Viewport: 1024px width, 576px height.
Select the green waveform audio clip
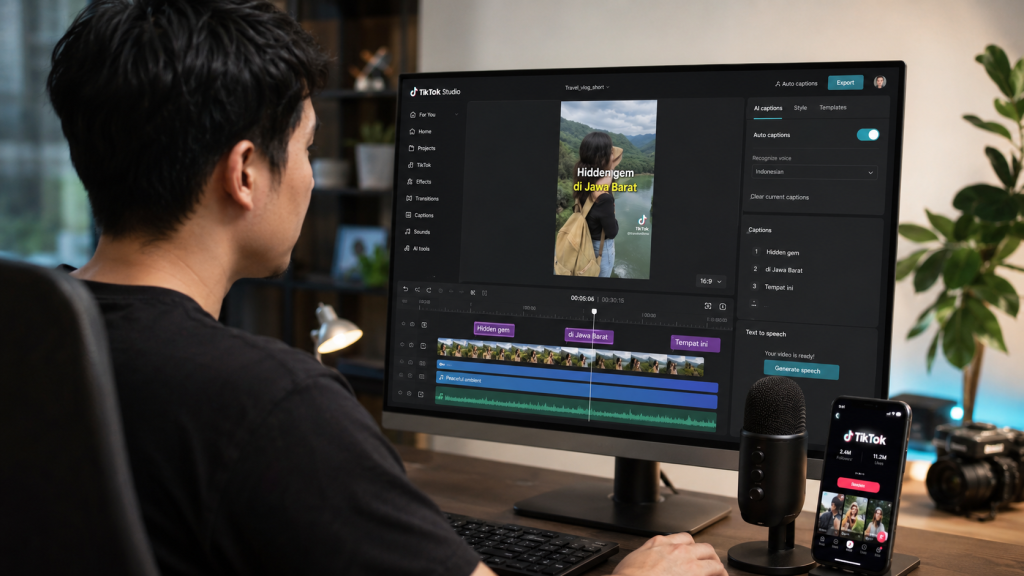tap(575, 410)
